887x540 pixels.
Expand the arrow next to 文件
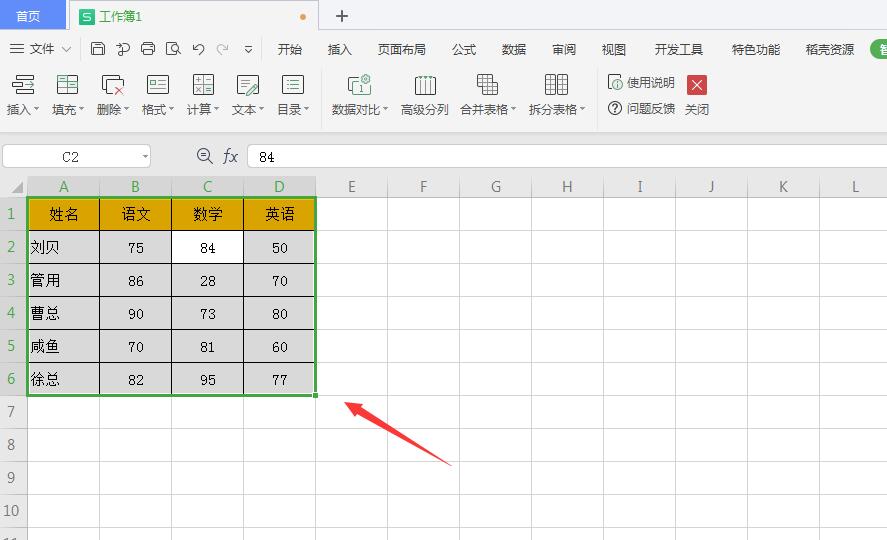(x=66, y=50)
